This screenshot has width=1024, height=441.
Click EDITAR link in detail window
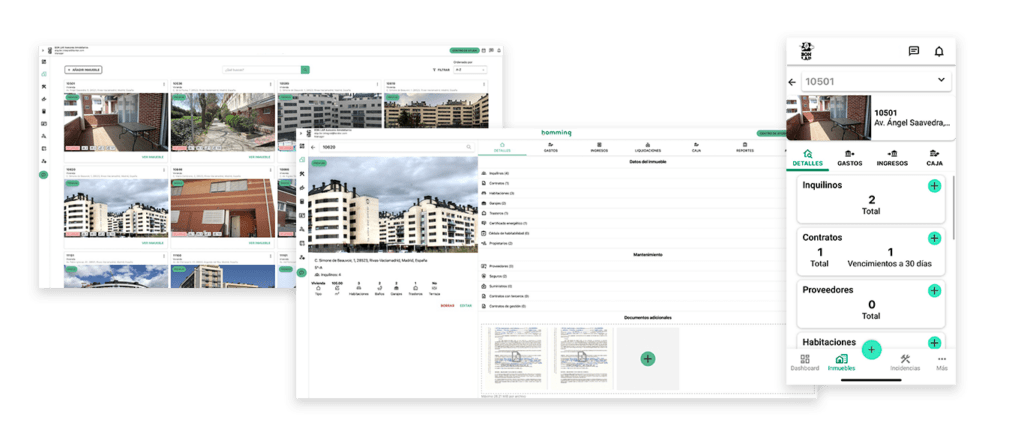(466, 306)
